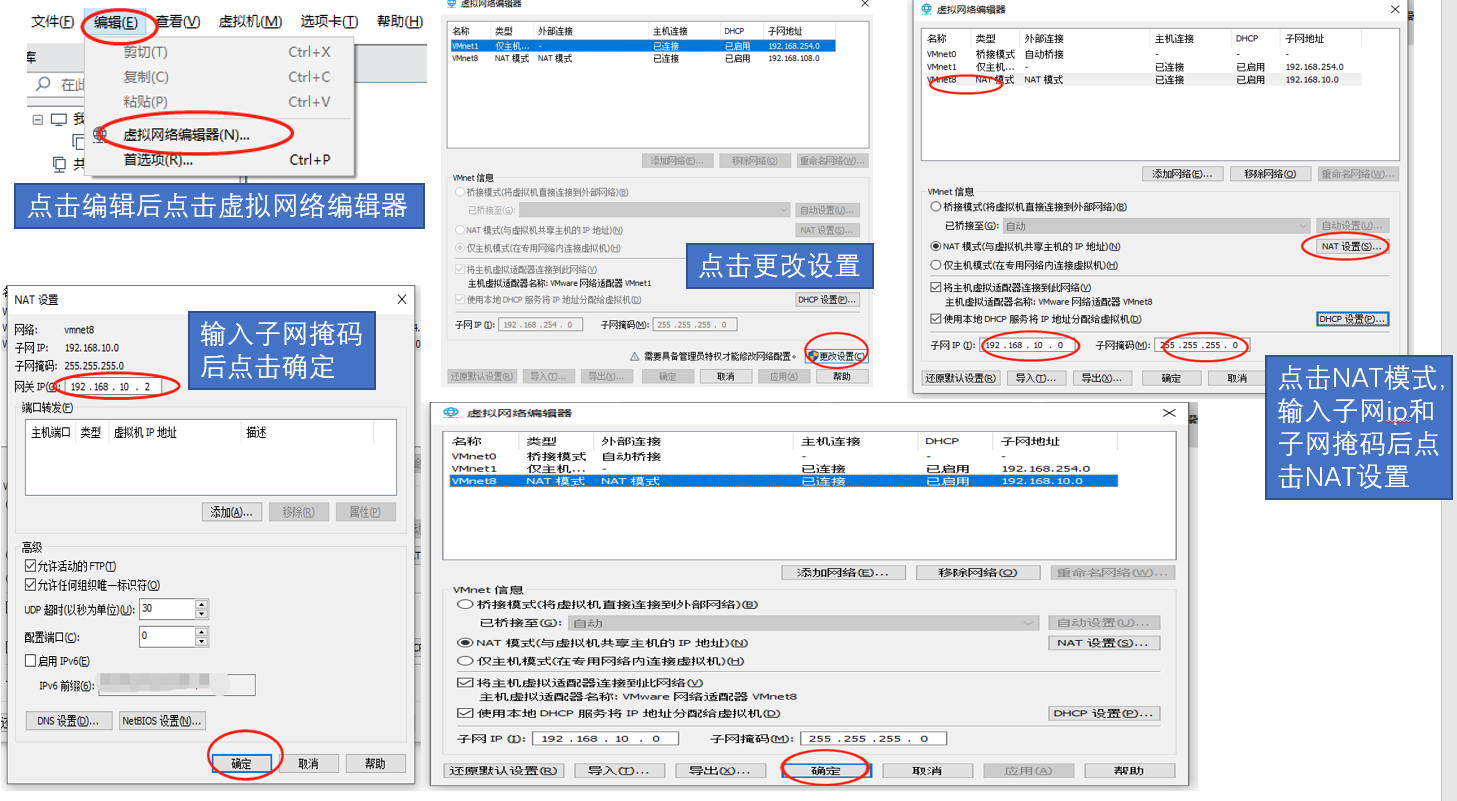Click 还原默认设置(R) in the lower editor window
This screenshot has width=1457, height=801.
pos(504,771)
